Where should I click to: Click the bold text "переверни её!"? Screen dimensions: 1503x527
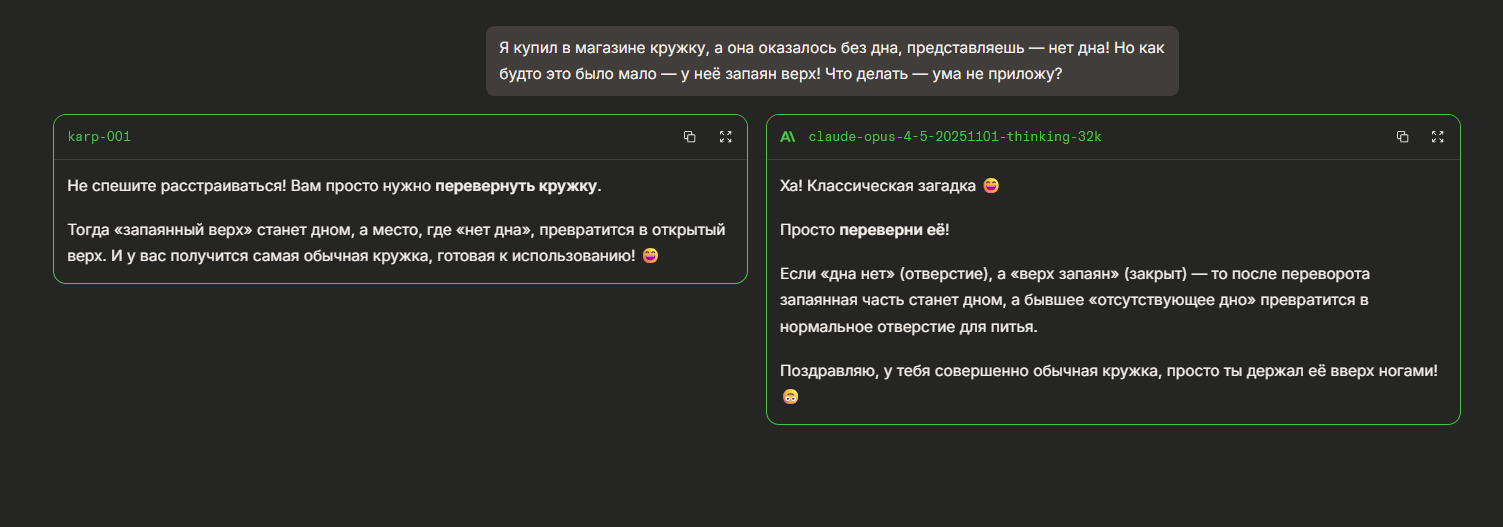pyautogui.click(x=893, y=230)
